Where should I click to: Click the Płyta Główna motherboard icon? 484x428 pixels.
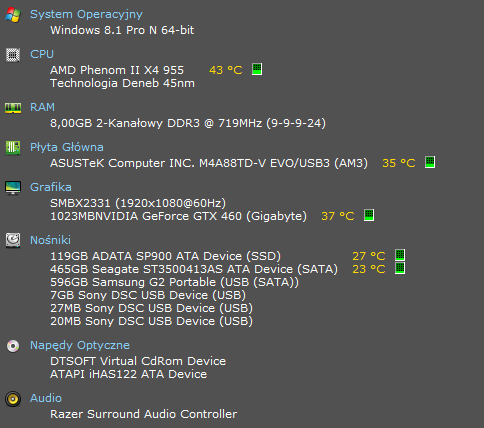tap(13, 148)
